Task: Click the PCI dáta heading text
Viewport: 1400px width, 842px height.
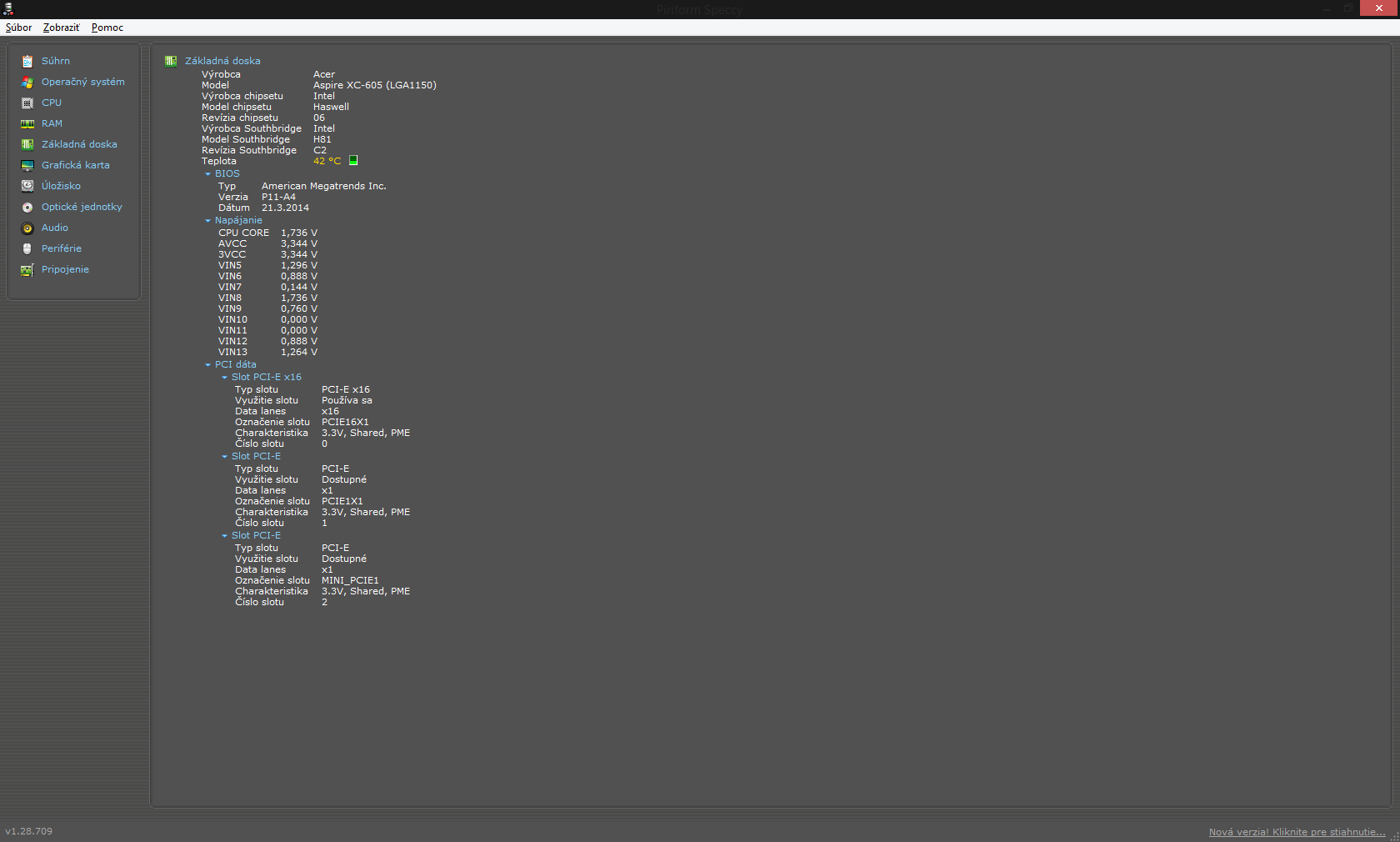Action: 236,364
